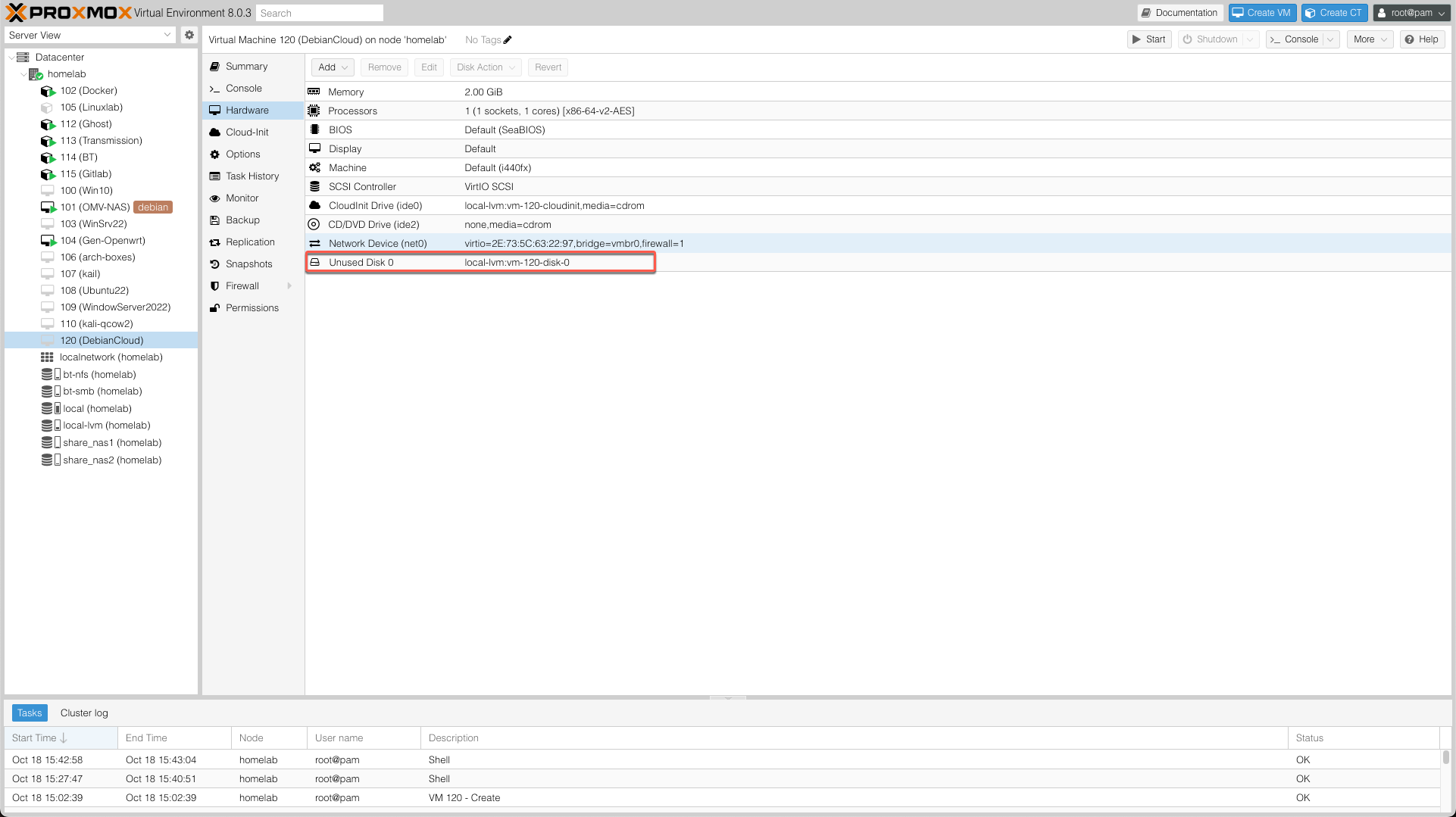This screenshot has width=1456, height=817.
Task: Open the More actions dropdown
Action: click(1370, 39)
